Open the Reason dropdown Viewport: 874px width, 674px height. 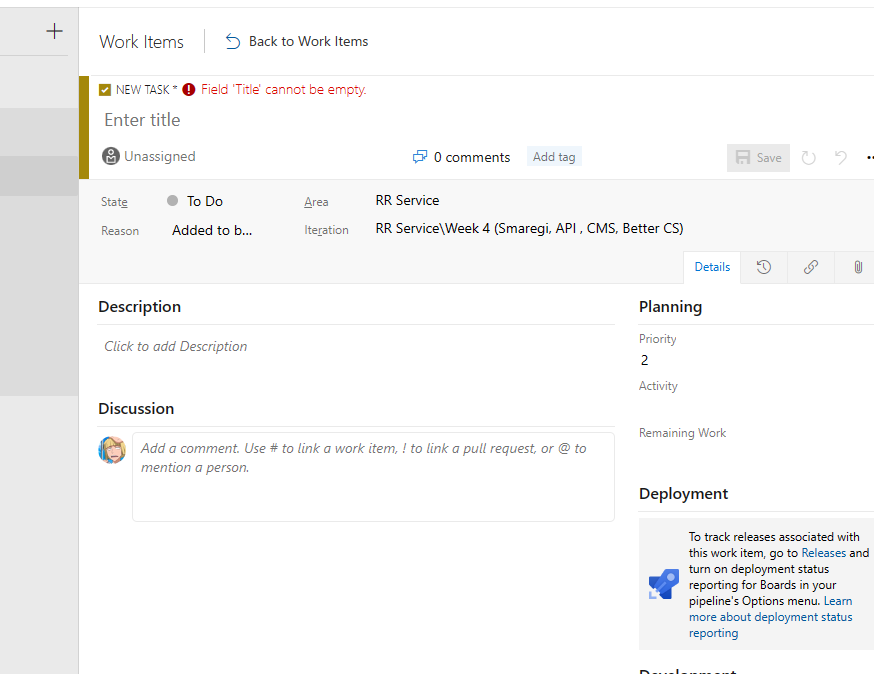click(211, 230)
